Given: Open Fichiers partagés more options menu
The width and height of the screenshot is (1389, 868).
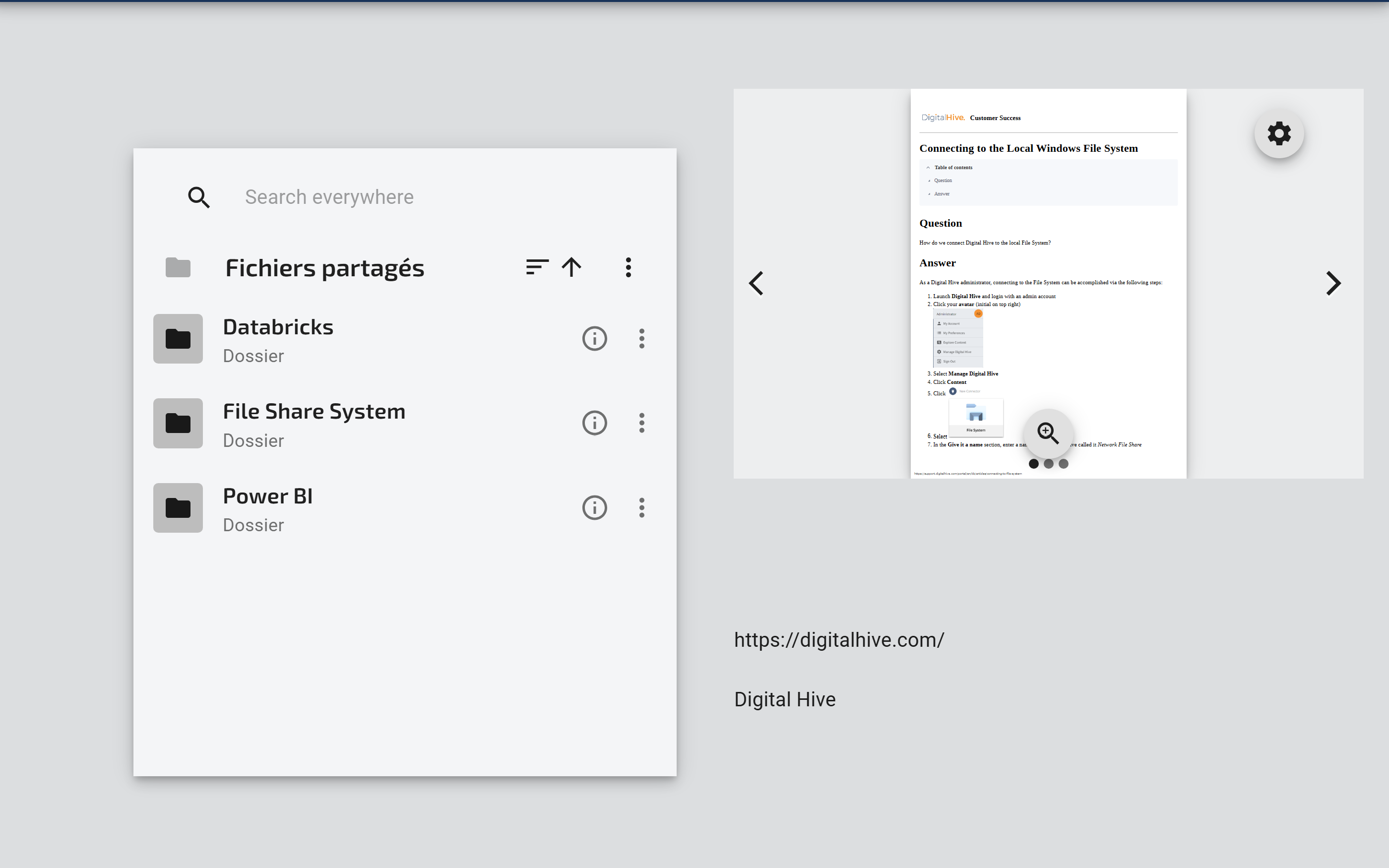Looking at the screenshot, I should 628,267.
